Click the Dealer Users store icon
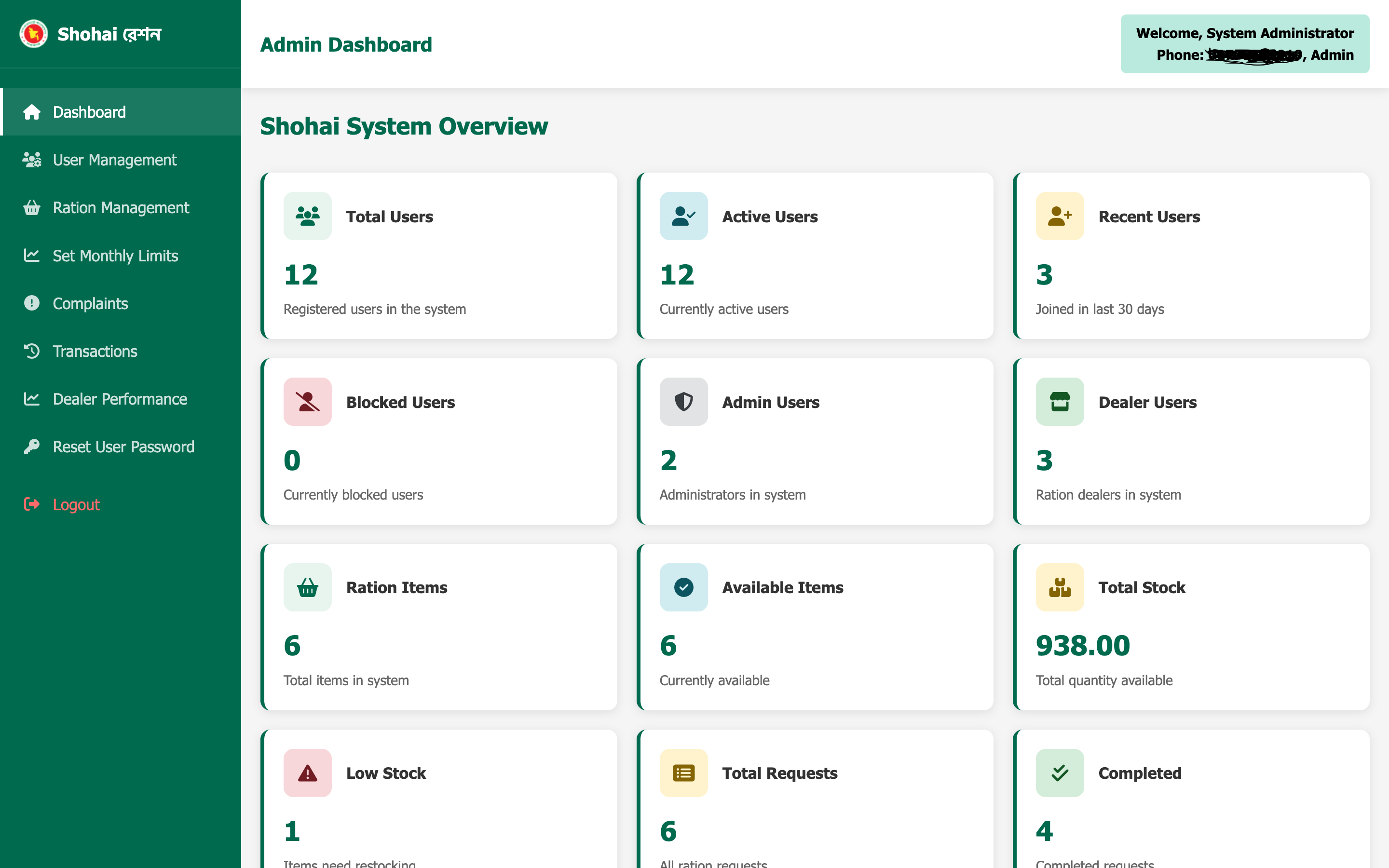The image size is (1389, 868). tap(1060, 401)
